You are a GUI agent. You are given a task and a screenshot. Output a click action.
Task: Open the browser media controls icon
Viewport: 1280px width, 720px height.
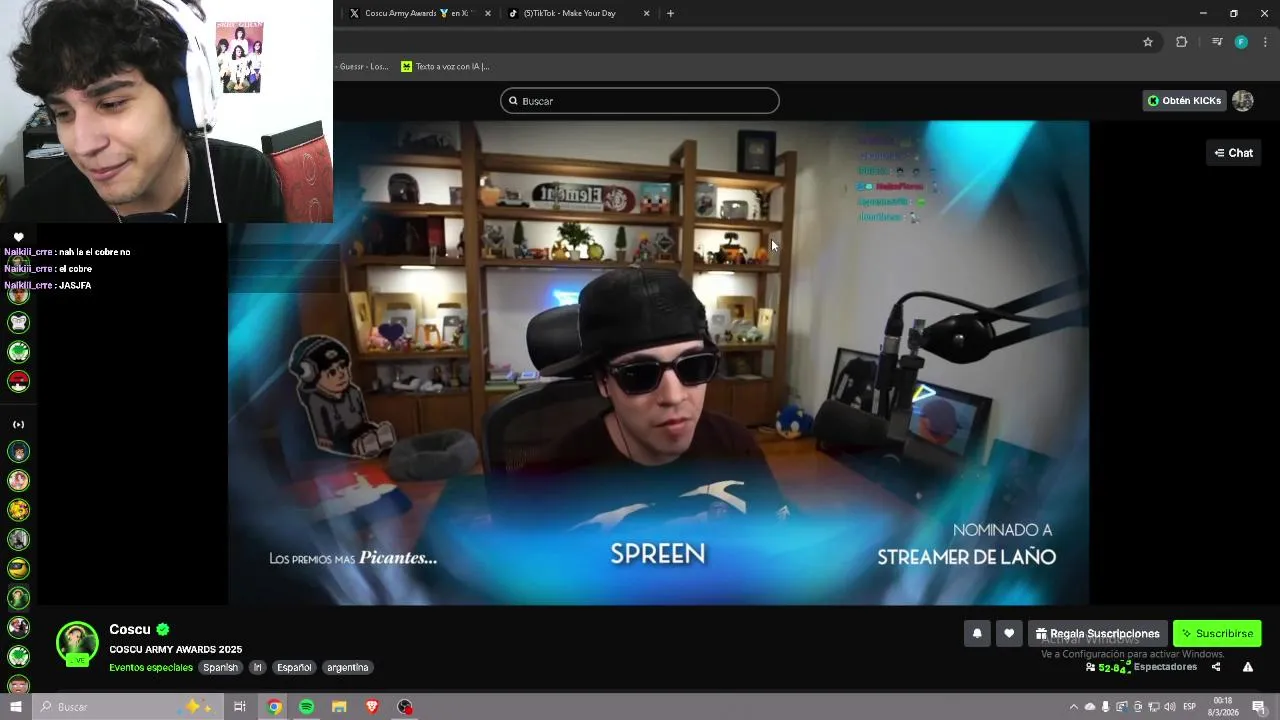point(1217,42)
